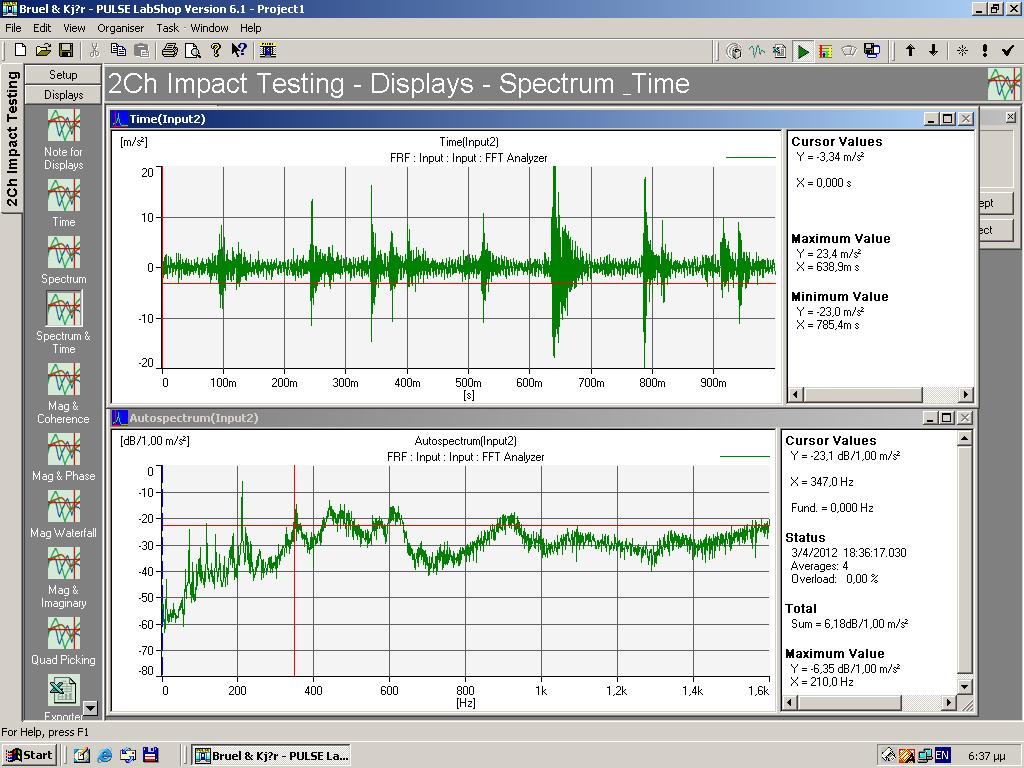Create a new project with New icon
The image size is (1024, 768).
20,50
